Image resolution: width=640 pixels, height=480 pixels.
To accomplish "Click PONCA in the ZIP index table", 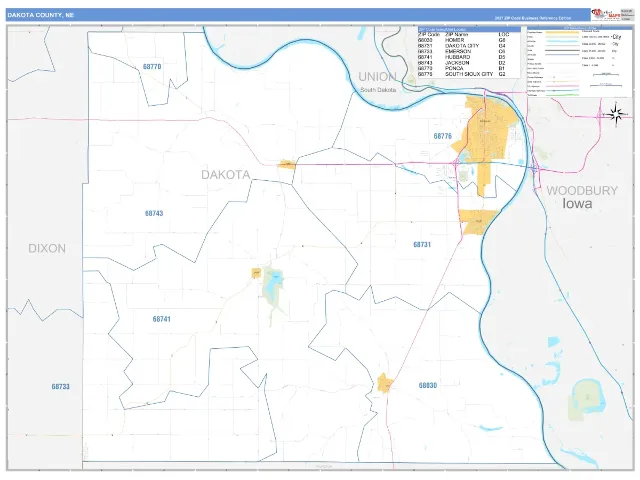I will (x=454, y=69).
